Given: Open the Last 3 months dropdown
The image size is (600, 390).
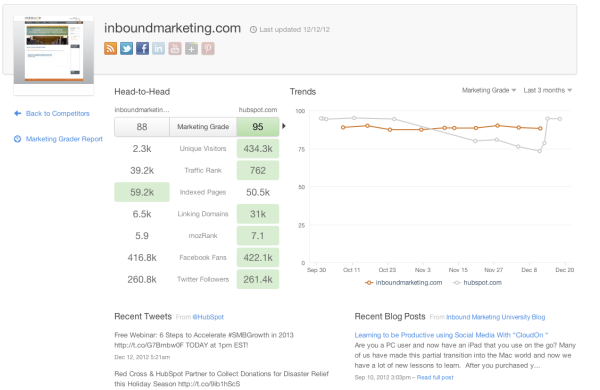Looking at the screenshot, I should point(548,90).
